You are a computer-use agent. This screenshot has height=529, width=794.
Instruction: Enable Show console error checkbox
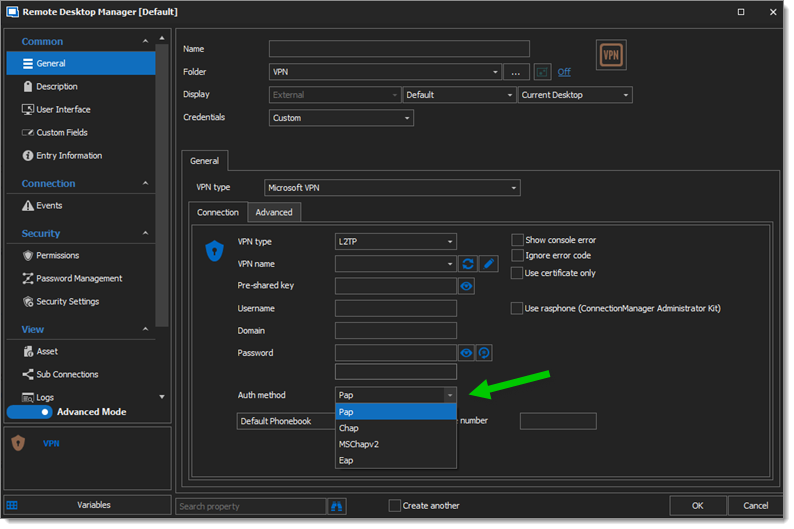(517, 240)
